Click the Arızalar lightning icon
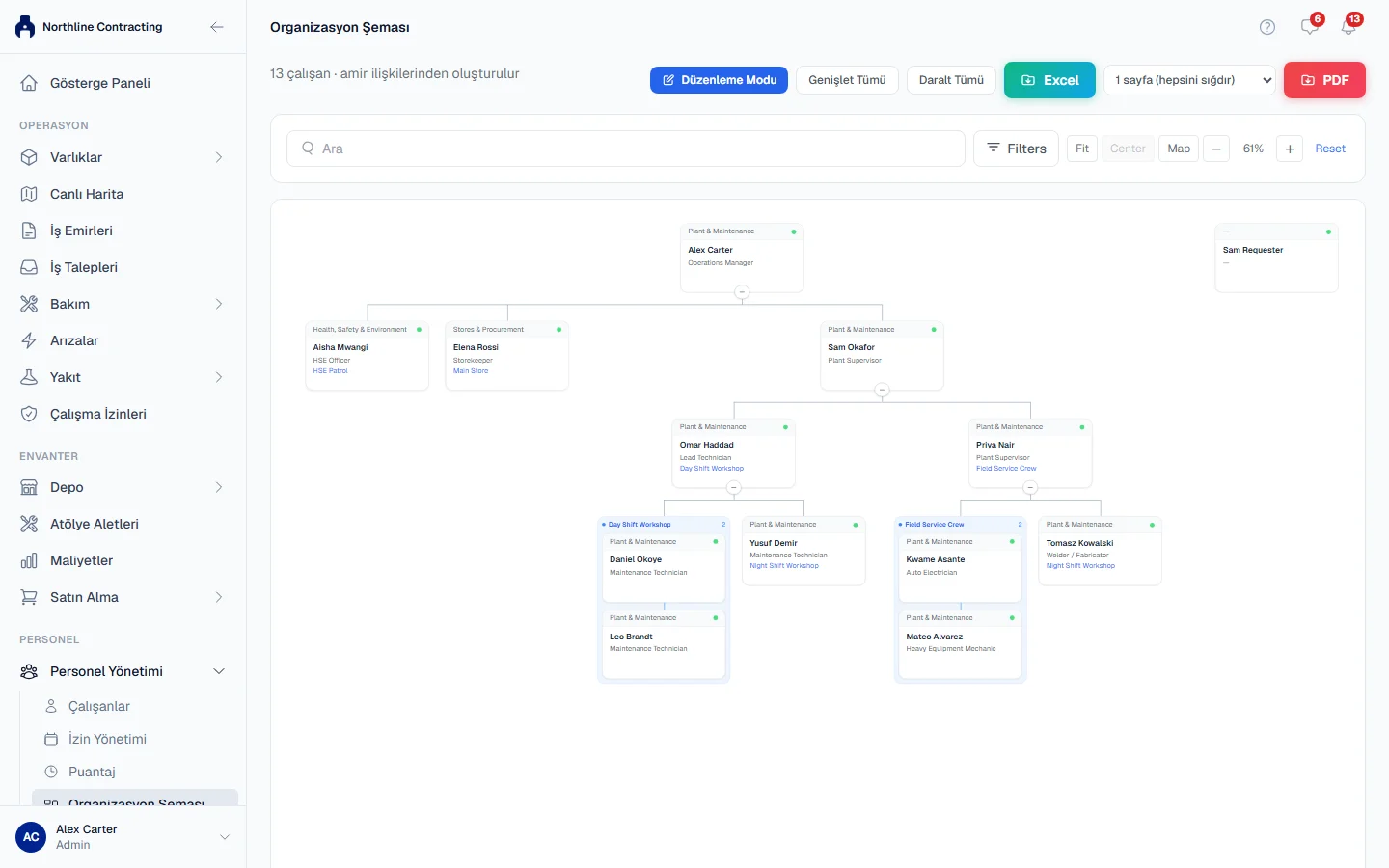The height and width of the screenshot is (868, 1389). 29,340
